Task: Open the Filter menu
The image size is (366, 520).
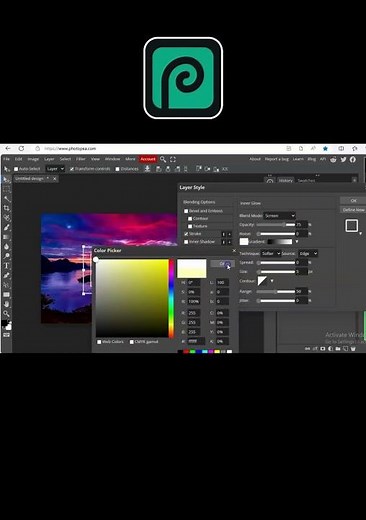Action: coord(81,159)
